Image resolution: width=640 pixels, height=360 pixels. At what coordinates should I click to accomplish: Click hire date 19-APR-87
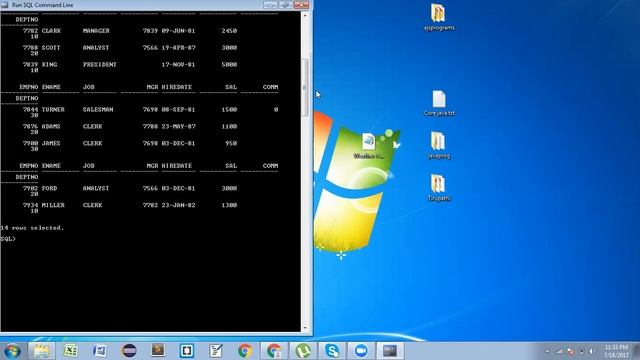point(178,47)
